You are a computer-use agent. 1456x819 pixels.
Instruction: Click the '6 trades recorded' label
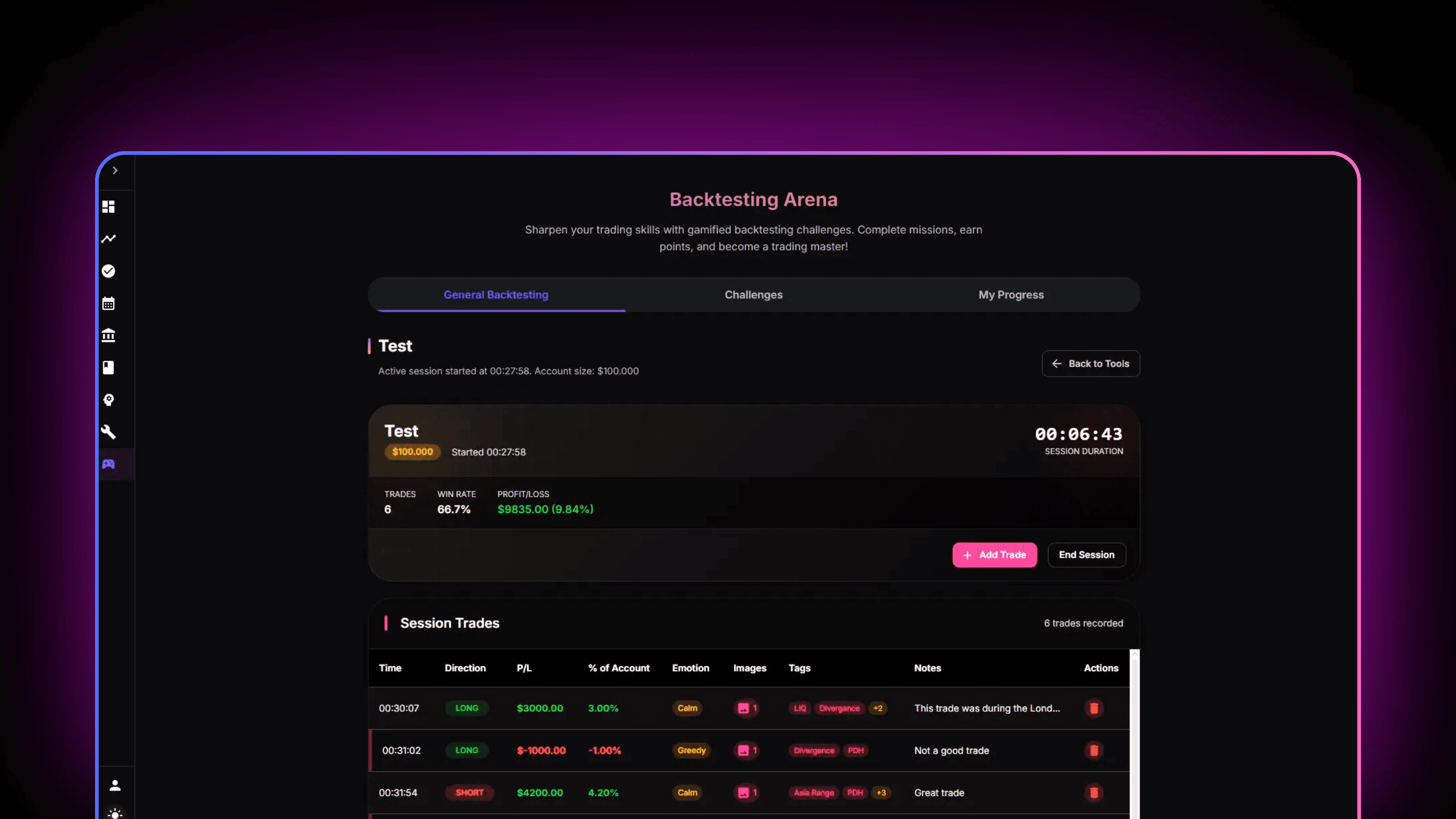(1083, 623)
